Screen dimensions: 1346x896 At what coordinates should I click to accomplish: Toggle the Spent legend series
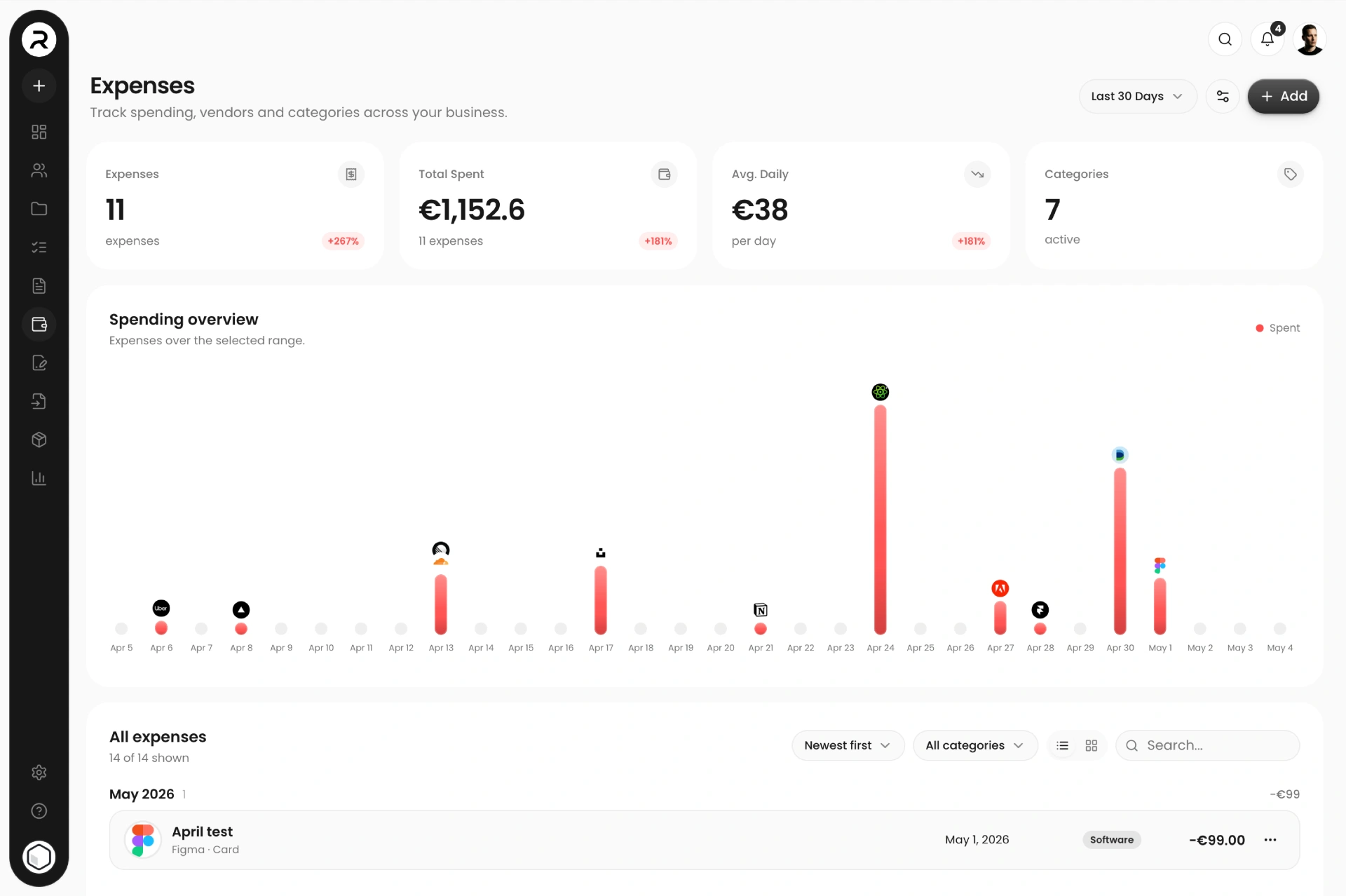point(1277,328)
